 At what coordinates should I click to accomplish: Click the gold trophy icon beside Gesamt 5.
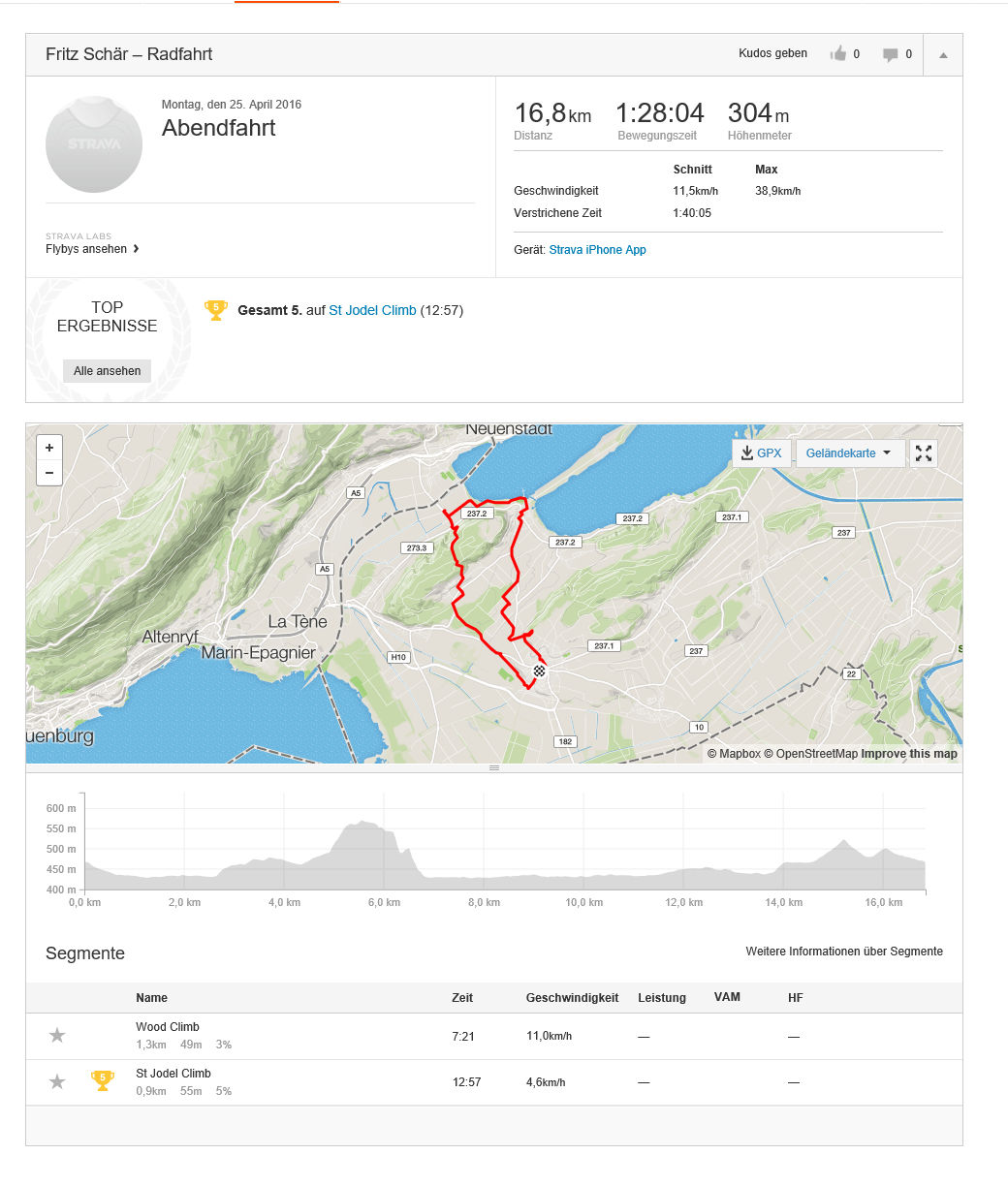click(x=215, y=311)
